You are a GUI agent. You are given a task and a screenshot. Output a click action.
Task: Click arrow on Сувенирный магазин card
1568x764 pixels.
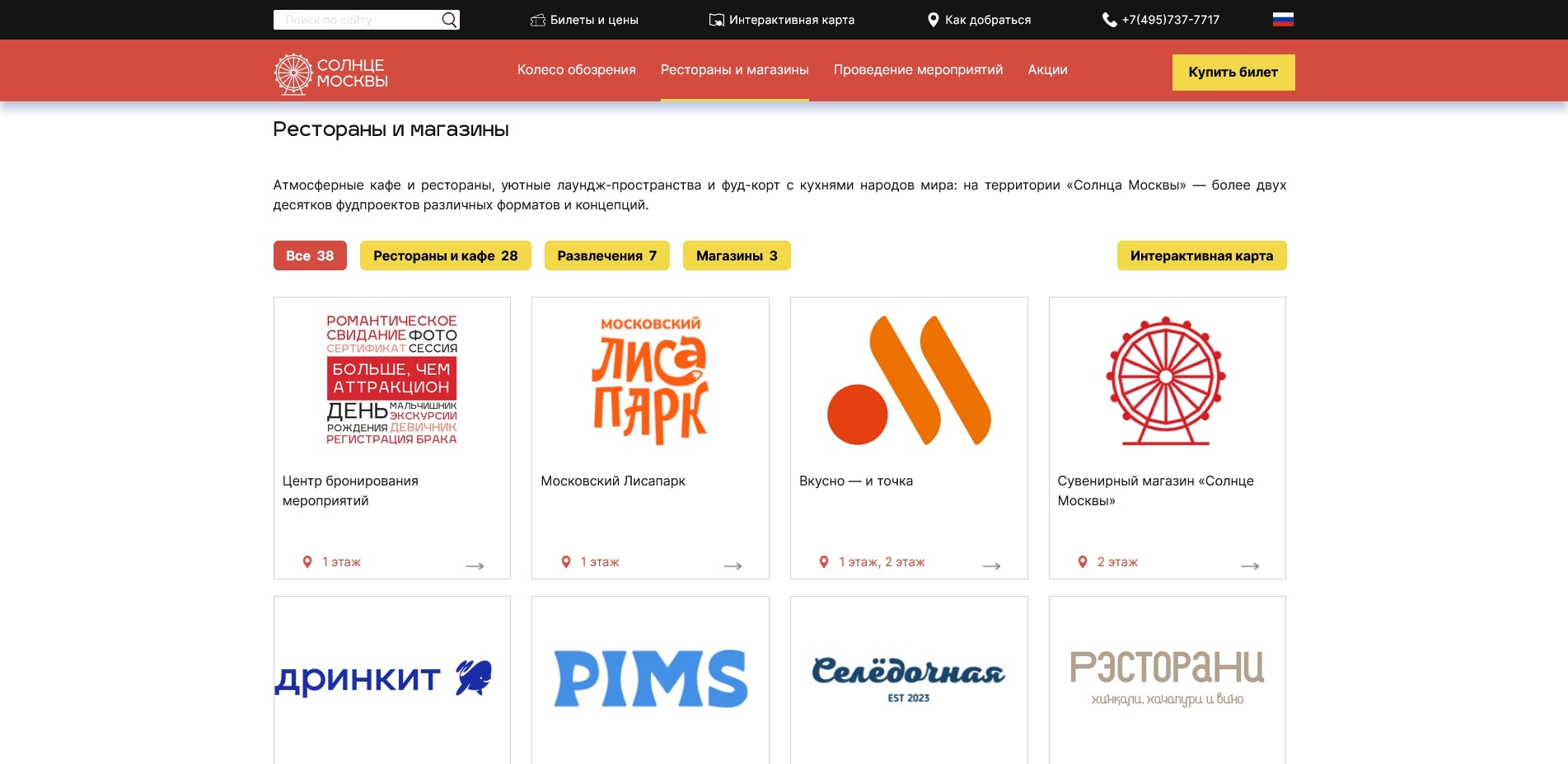tap(1249, 566)
